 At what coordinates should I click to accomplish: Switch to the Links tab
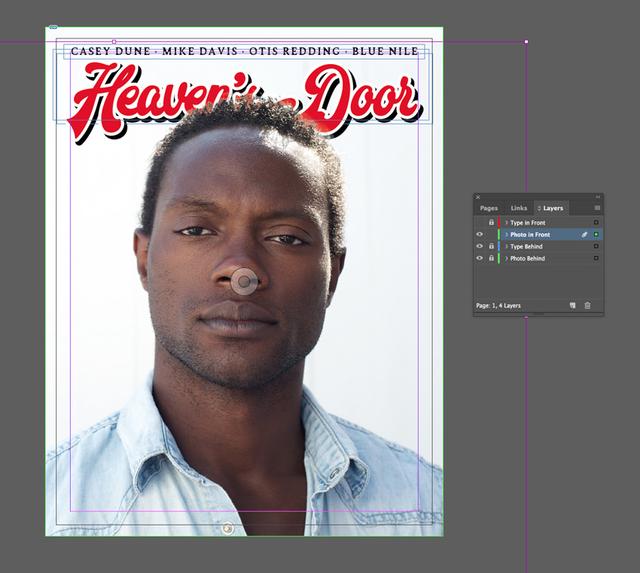tap(519, 208)
